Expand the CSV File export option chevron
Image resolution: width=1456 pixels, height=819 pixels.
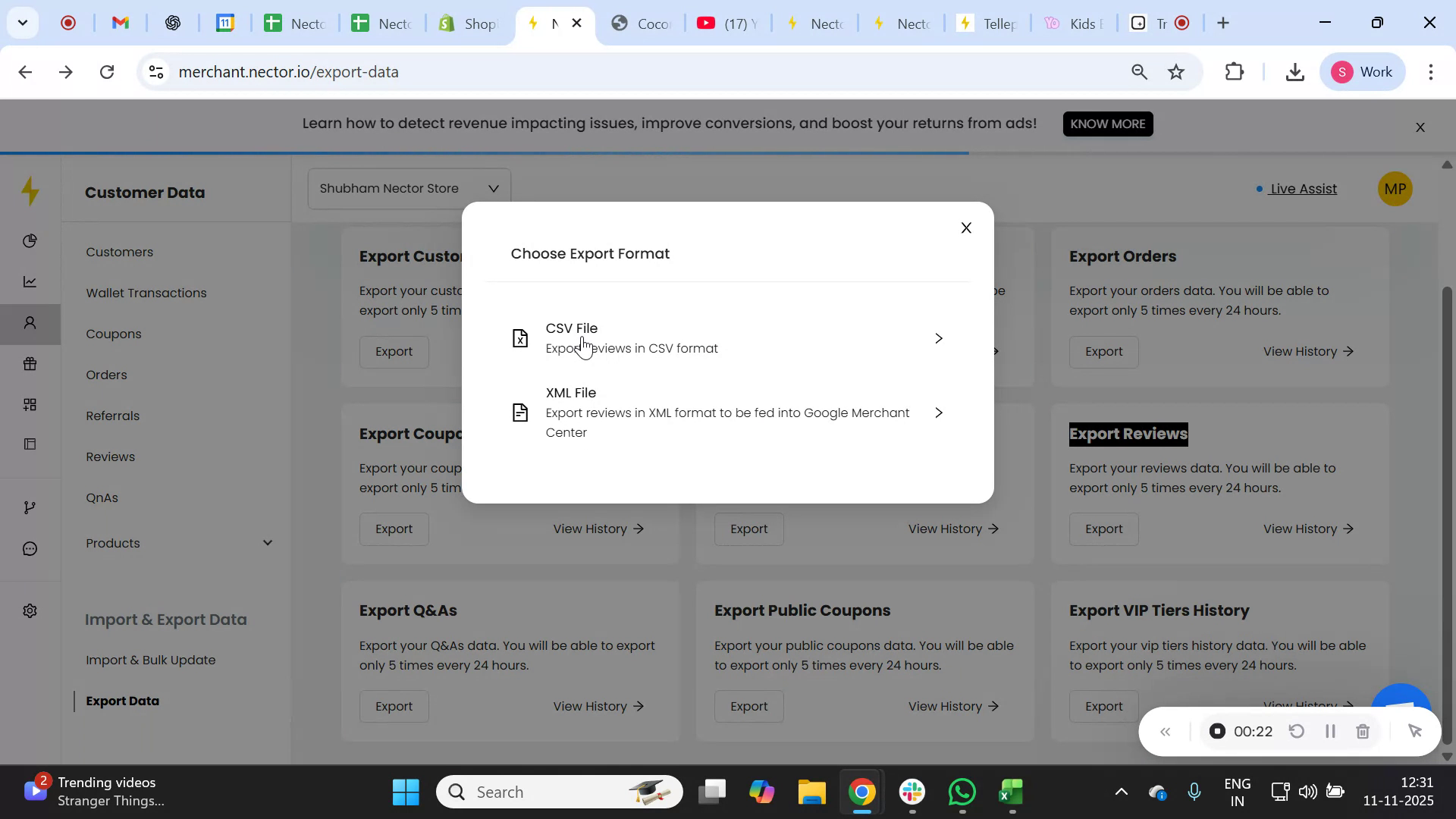point(939,338)
